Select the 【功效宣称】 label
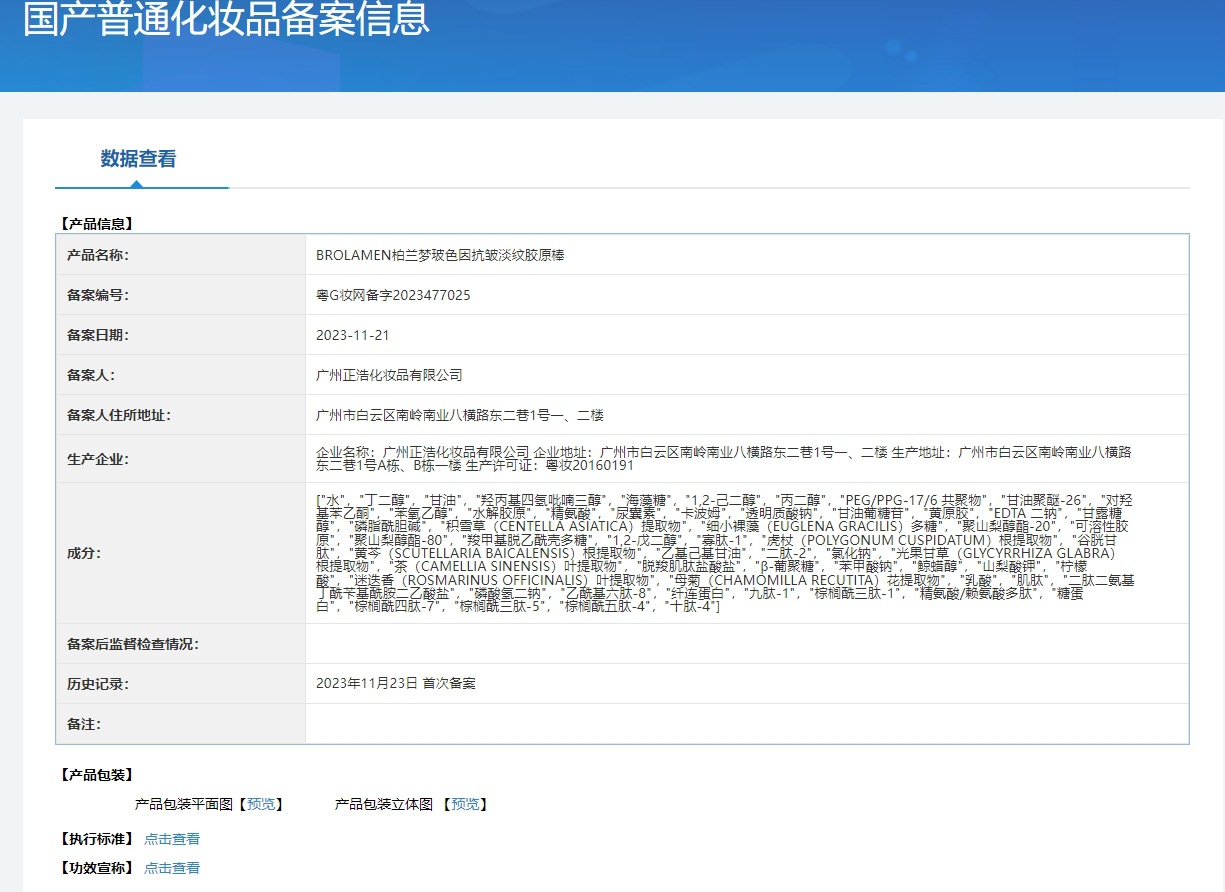The image size is (1225, 892). 95,868
